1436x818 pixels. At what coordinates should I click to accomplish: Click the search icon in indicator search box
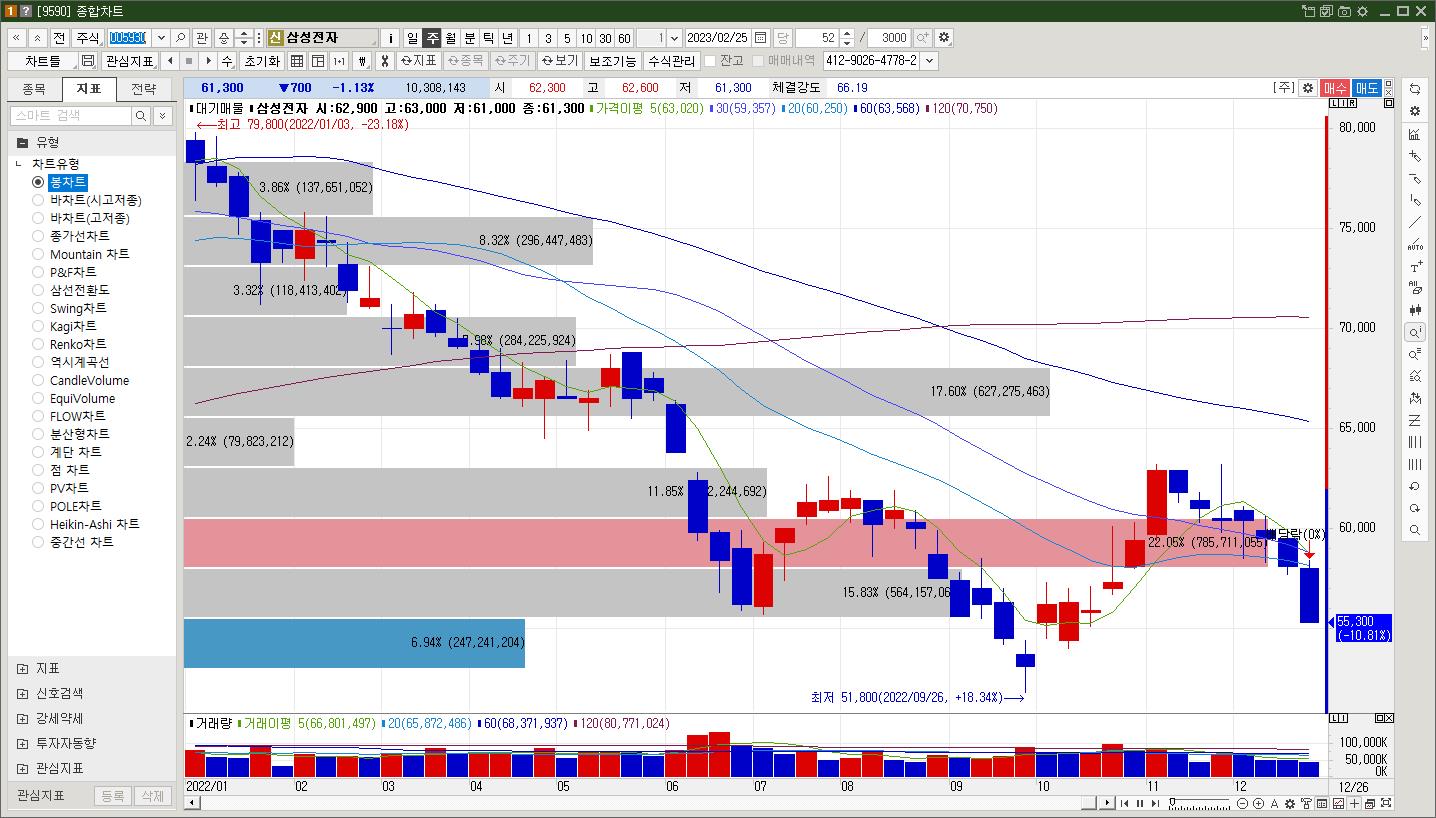[141, 116]
